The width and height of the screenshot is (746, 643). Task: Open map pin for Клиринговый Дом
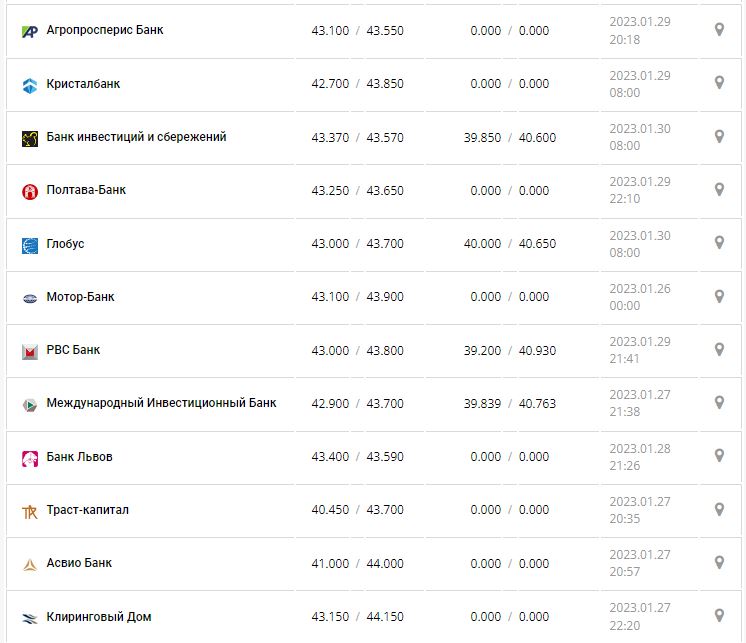[x=718, y=616]
